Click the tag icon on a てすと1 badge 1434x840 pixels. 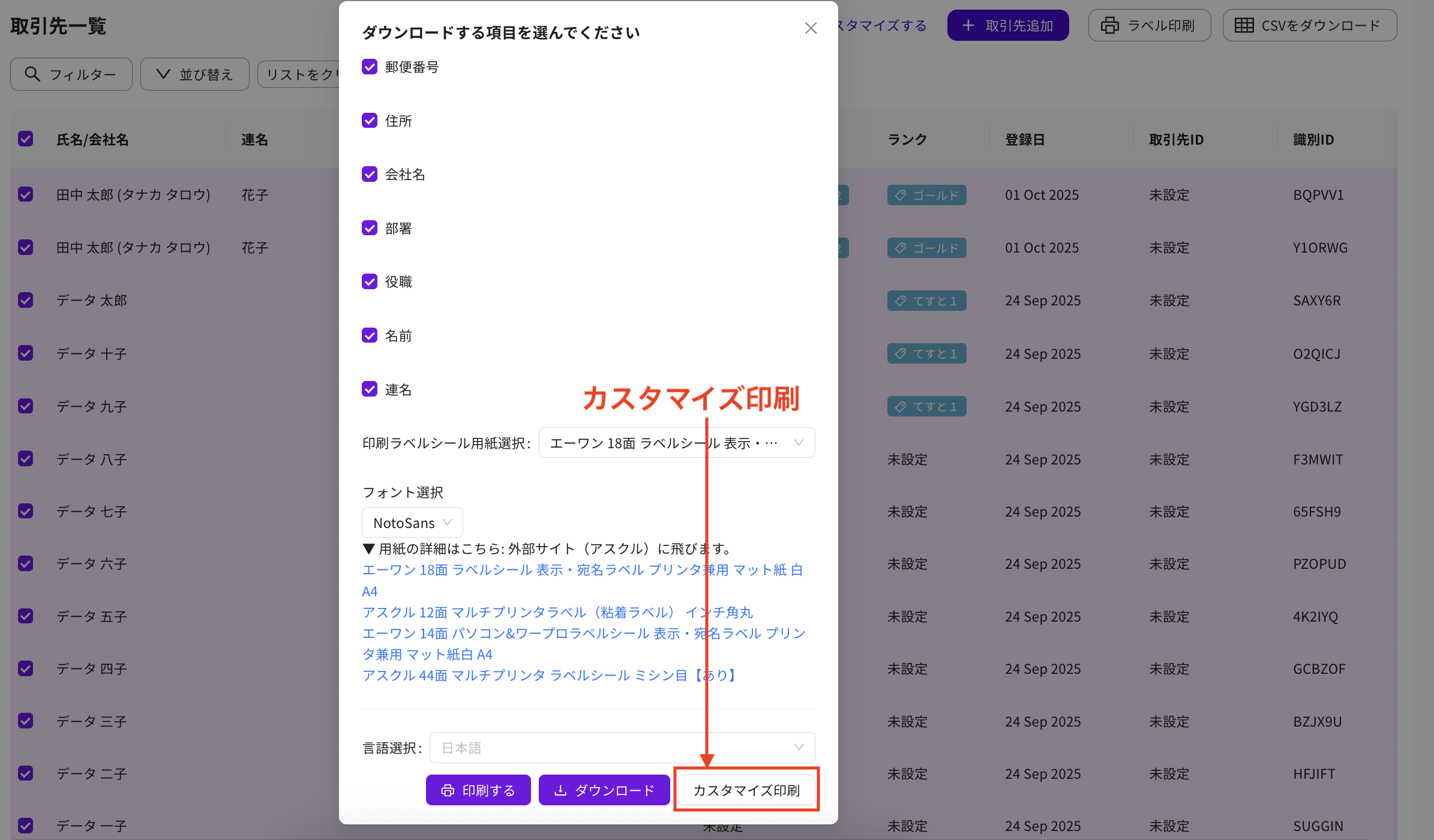[x=900, y=300]
